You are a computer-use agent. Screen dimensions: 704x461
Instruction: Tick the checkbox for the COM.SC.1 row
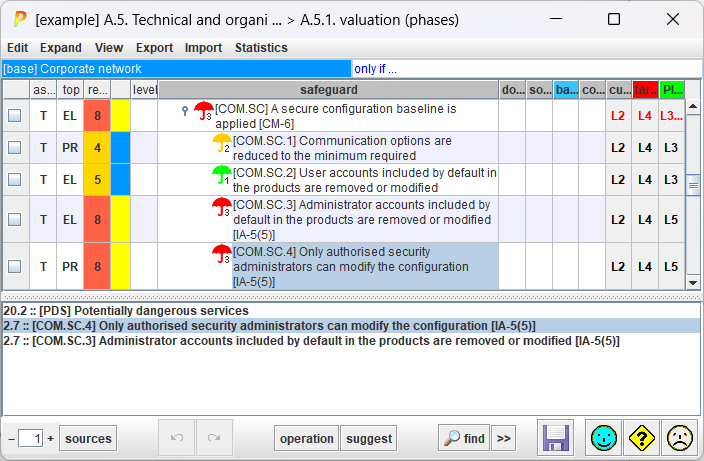15,147
